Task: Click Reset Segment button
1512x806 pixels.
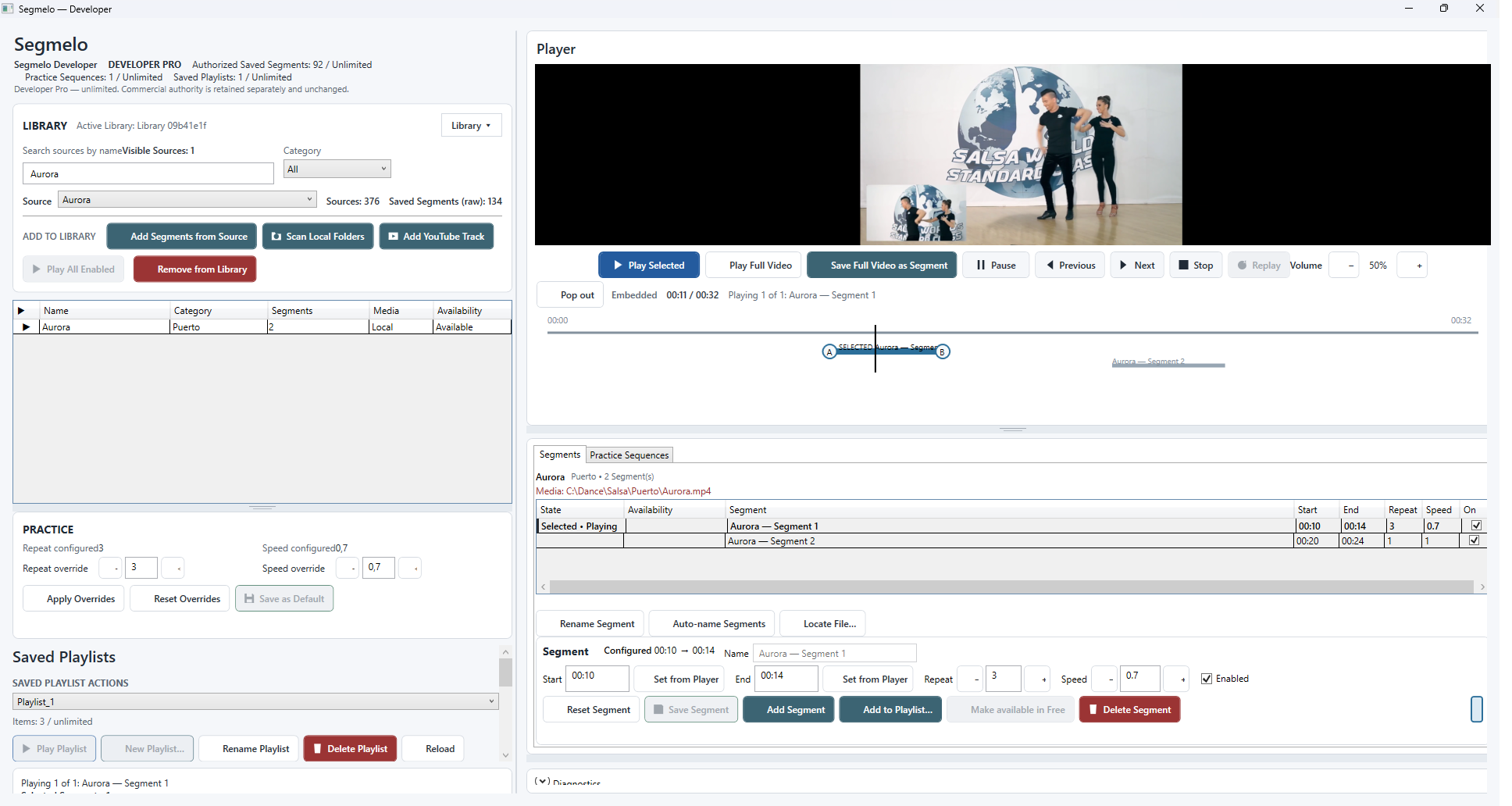Action: point(591,710)
